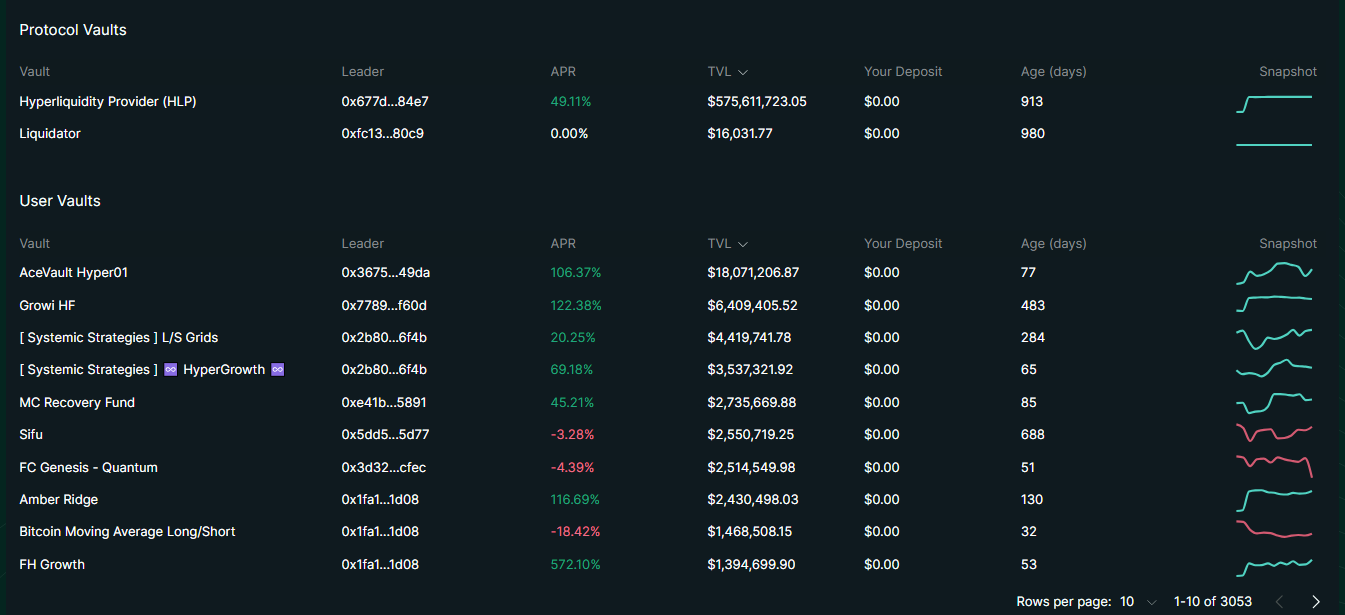Sort User Vaults by Age (days)
Viewport: 1345px width, 615px height.
click(1053, 243)
